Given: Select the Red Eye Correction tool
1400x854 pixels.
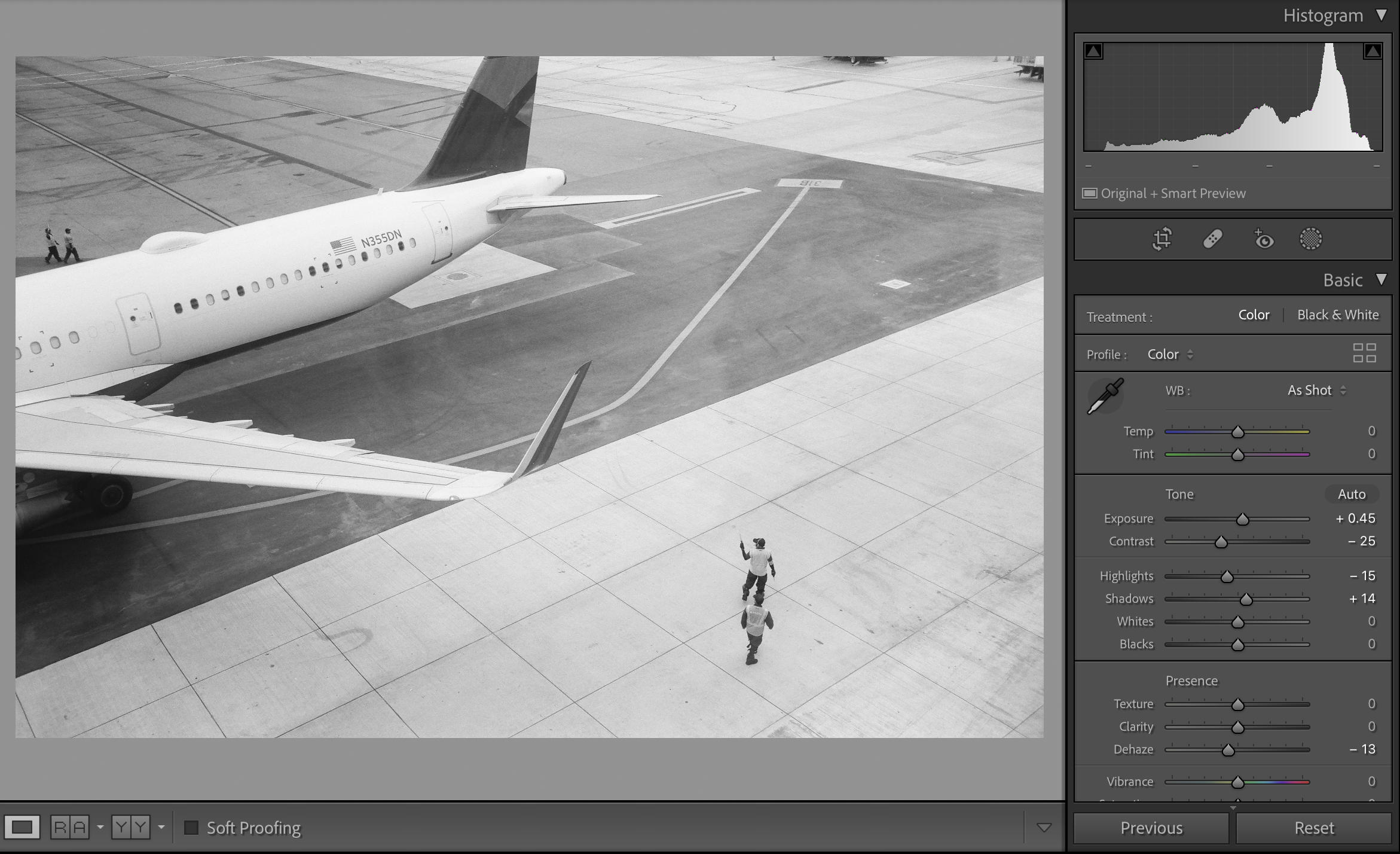Looking at the screenshot, I should click(1263, 239).
